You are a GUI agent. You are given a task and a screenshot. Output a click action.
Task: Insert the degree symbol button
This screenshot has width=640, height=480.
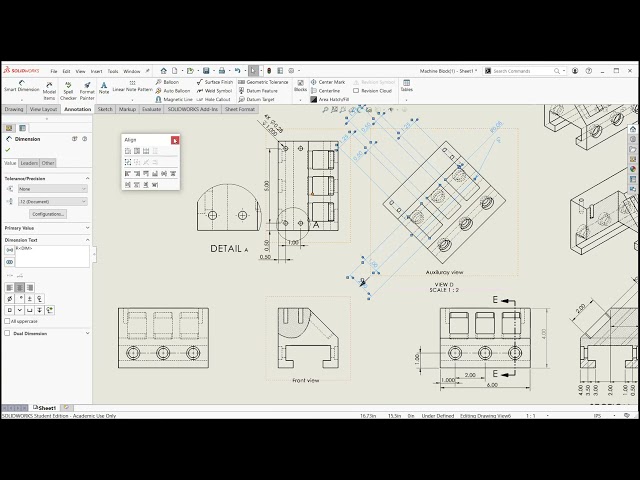pyautogui.click(x=20, y=299)
